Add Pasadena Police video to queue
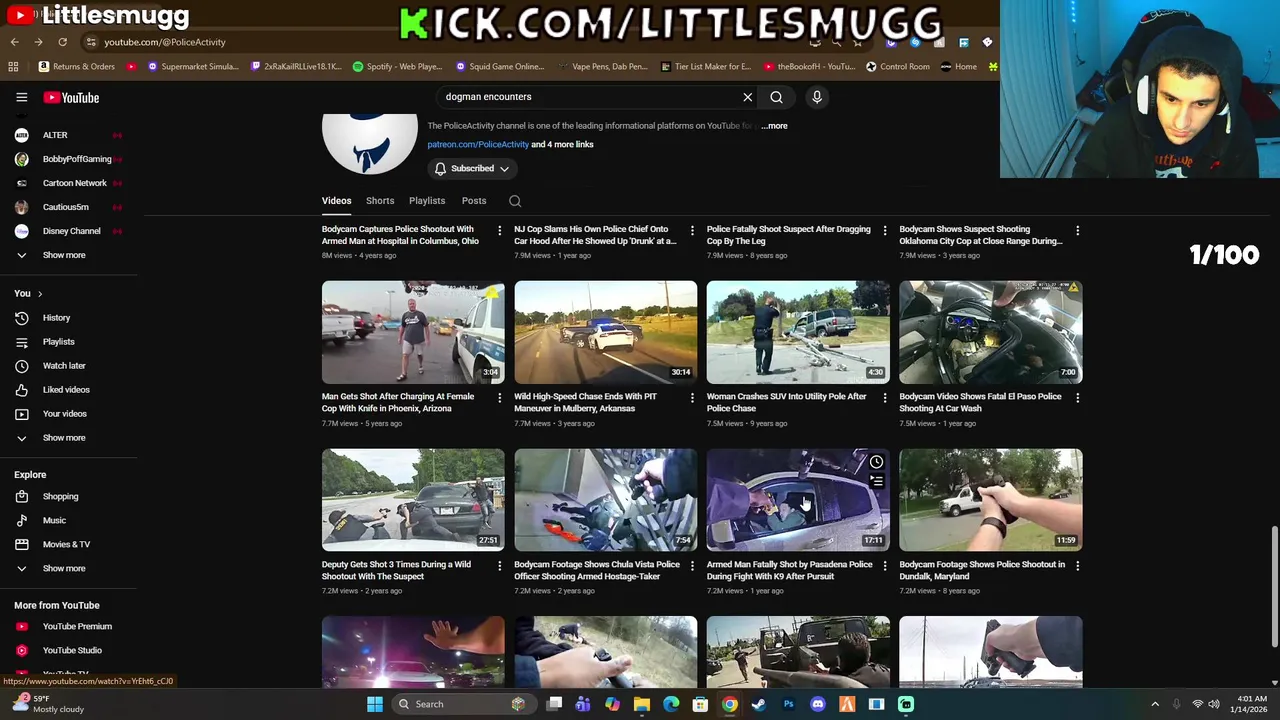 [876, 482]
